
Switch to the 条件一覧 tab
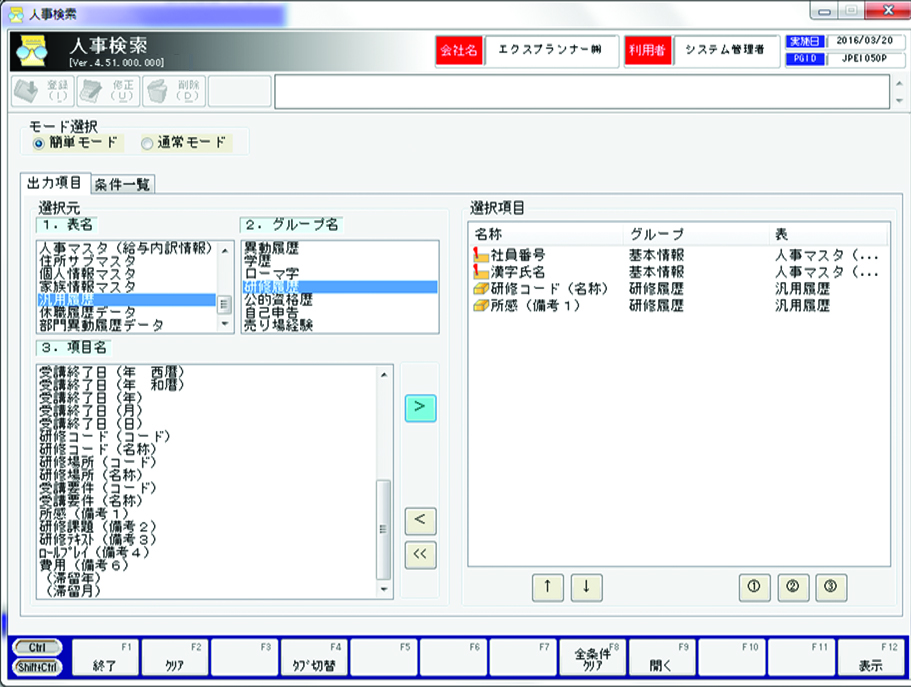(x=123, y=183)
